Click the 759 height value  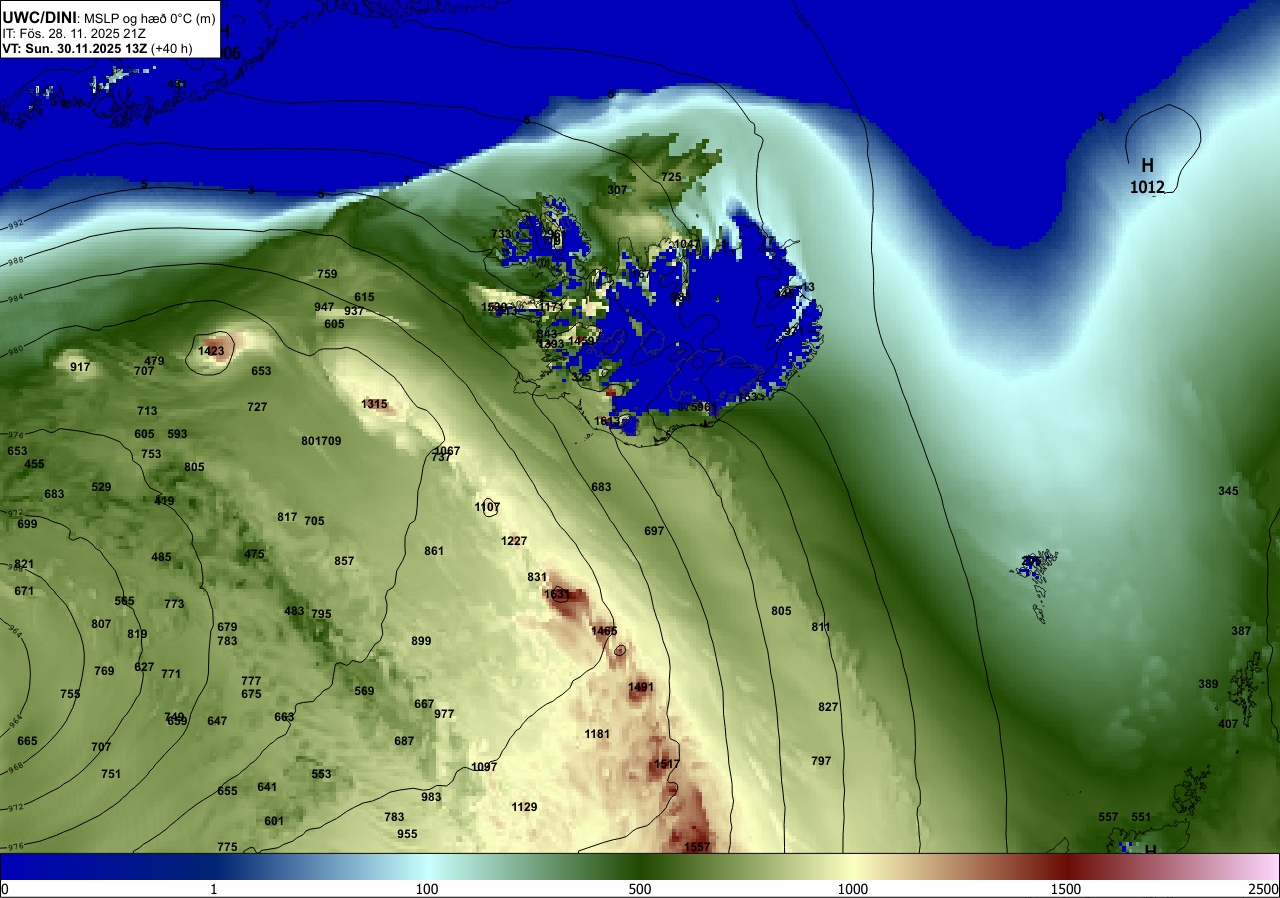coord(327,274)
